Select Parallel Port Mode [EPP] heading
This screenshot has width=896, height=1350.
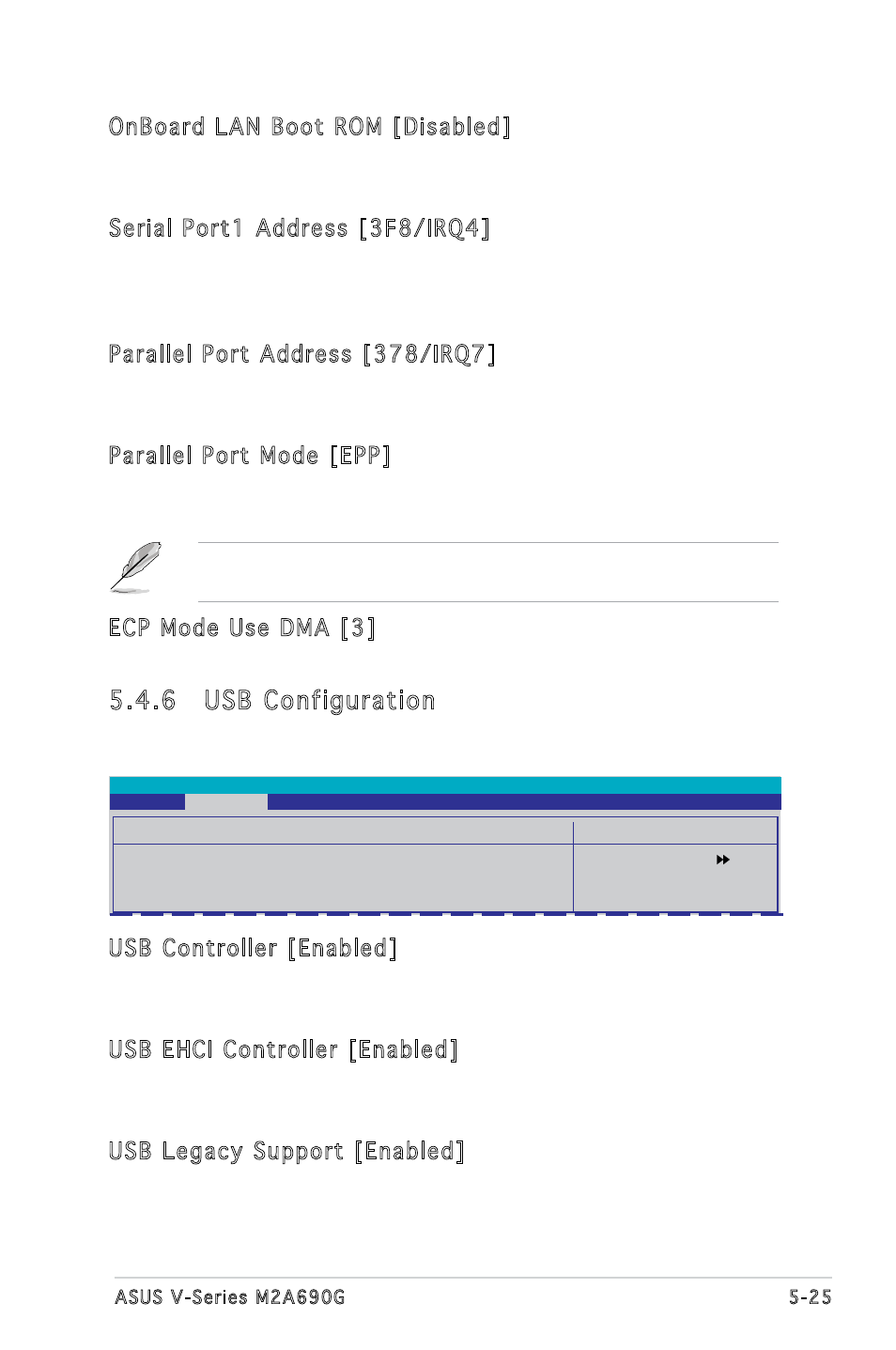(x=250, y=456)
